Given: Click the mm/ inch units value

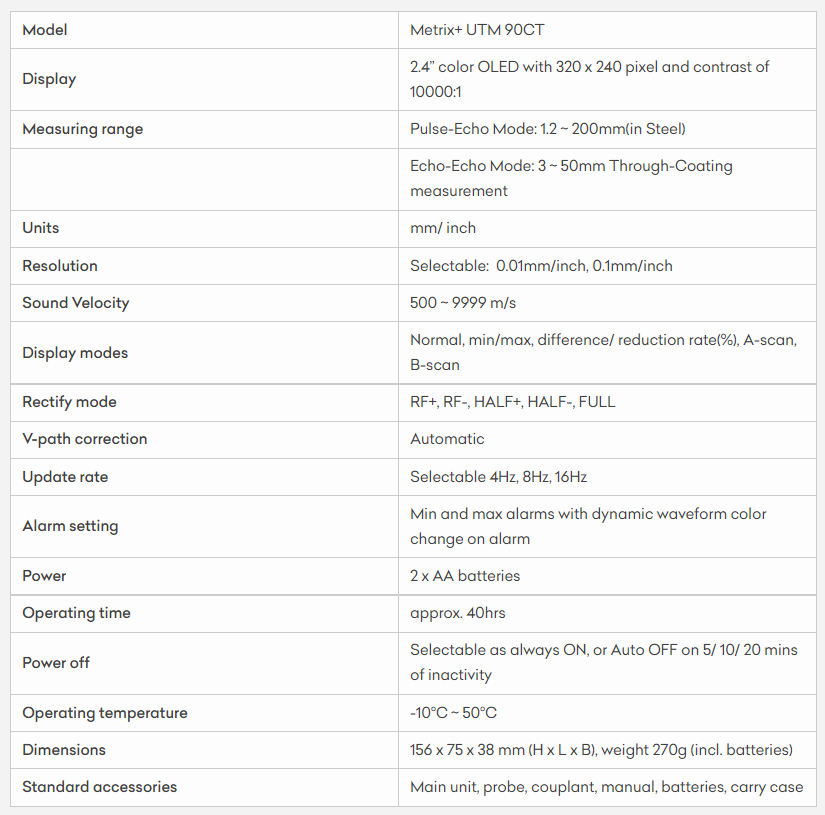Looking at the screenshot, I should pos(443,228).
